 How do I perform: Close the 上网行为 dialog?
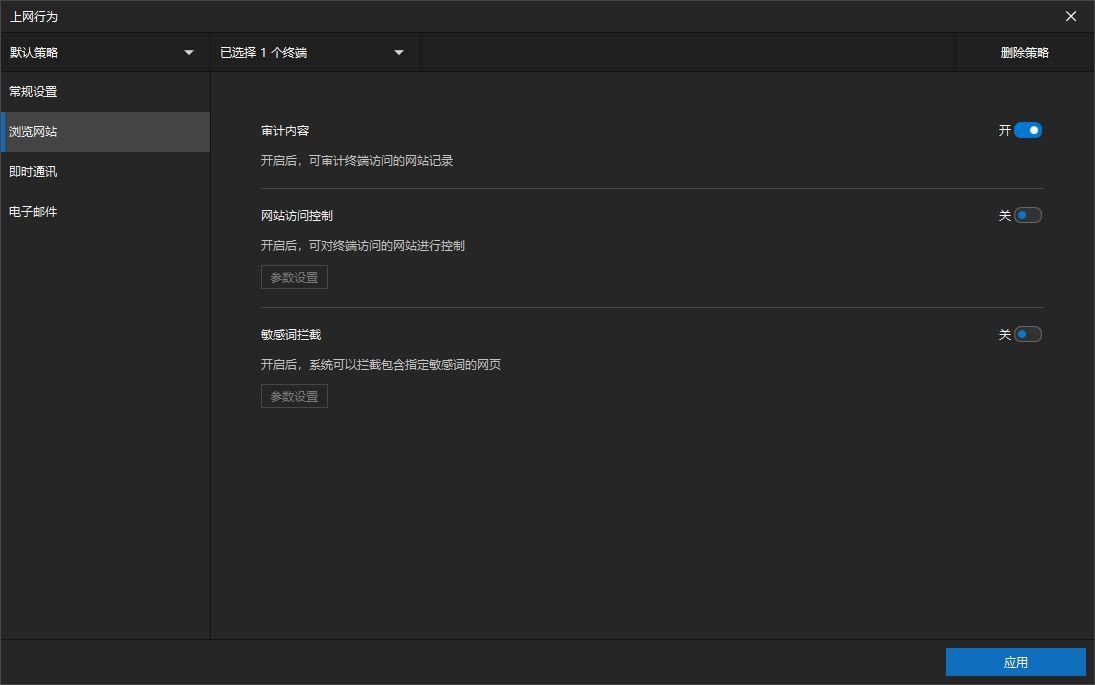pyautogui.click(x=1071, y=16)
